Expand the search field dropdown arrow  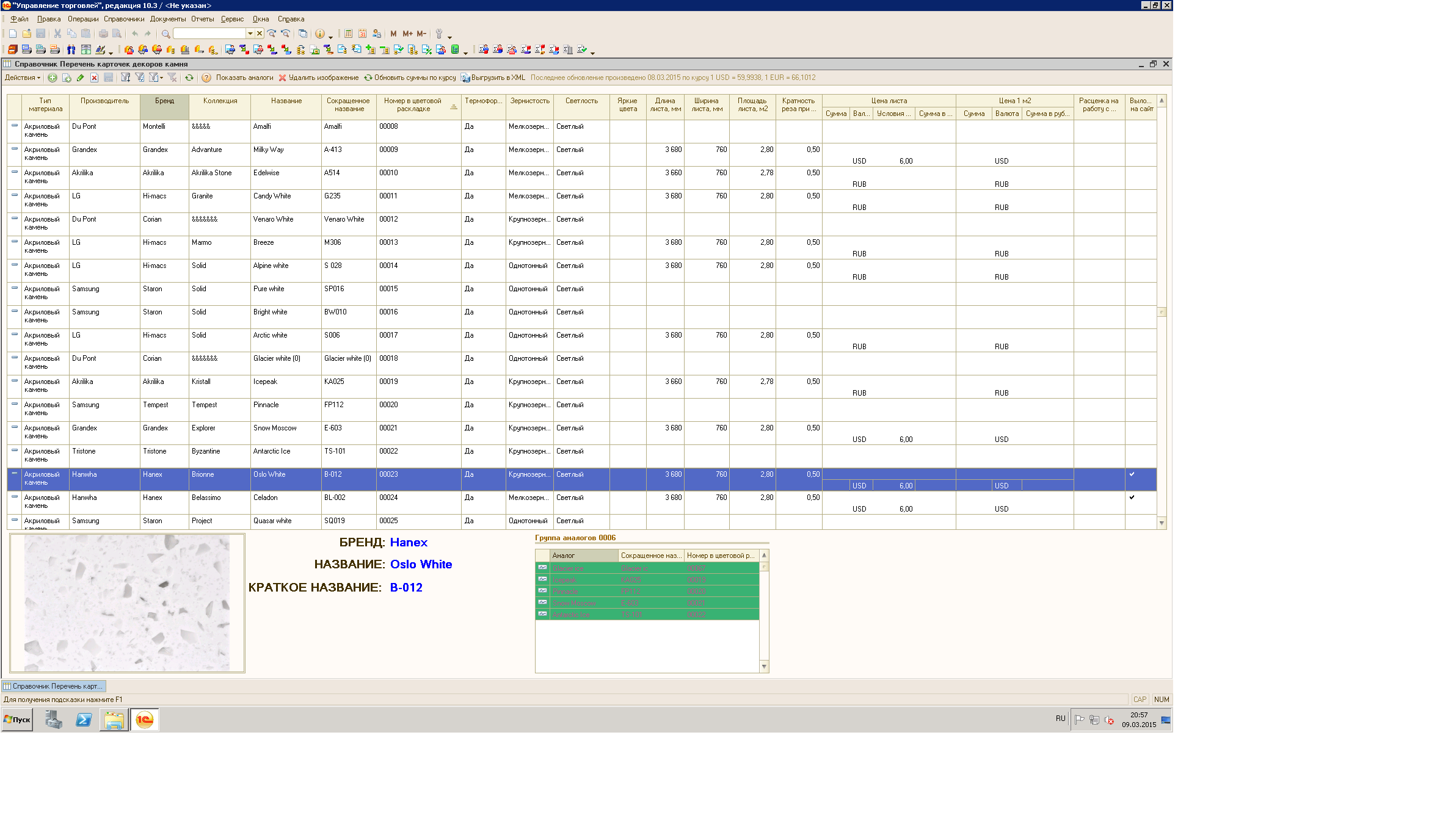pos(250,34)
